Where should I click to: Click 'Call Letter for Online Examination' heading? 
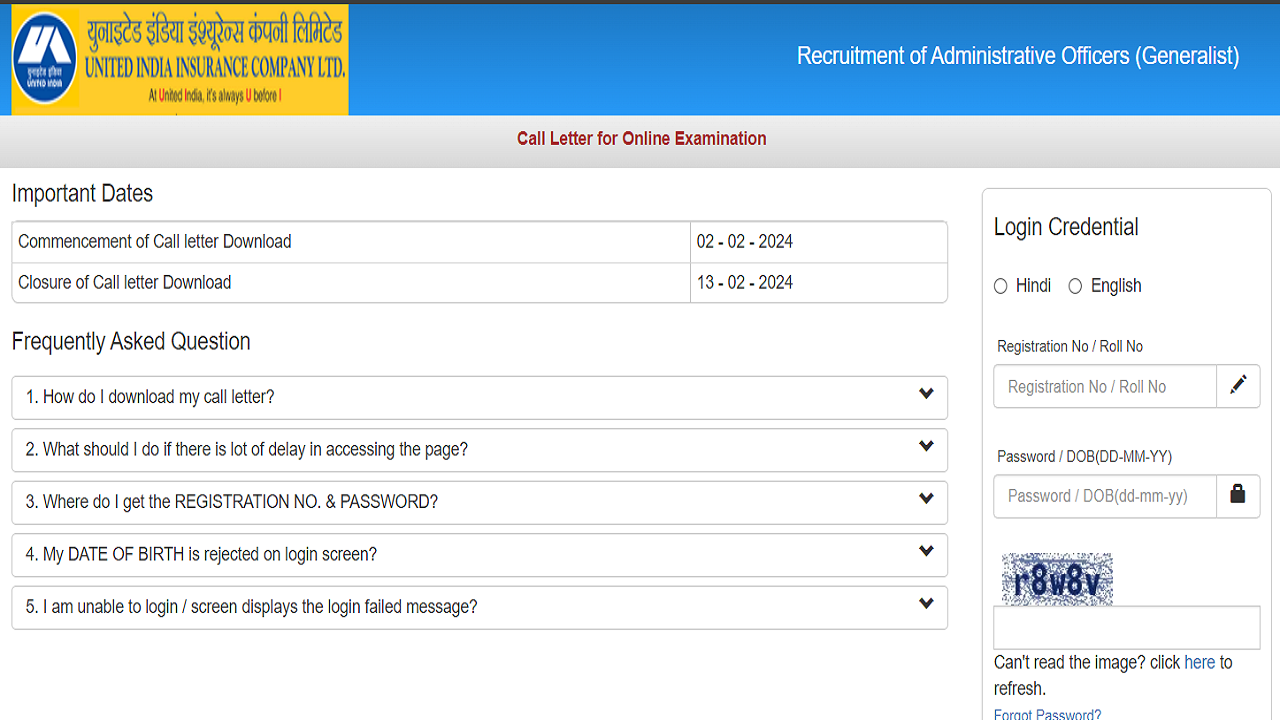[641, 139]
